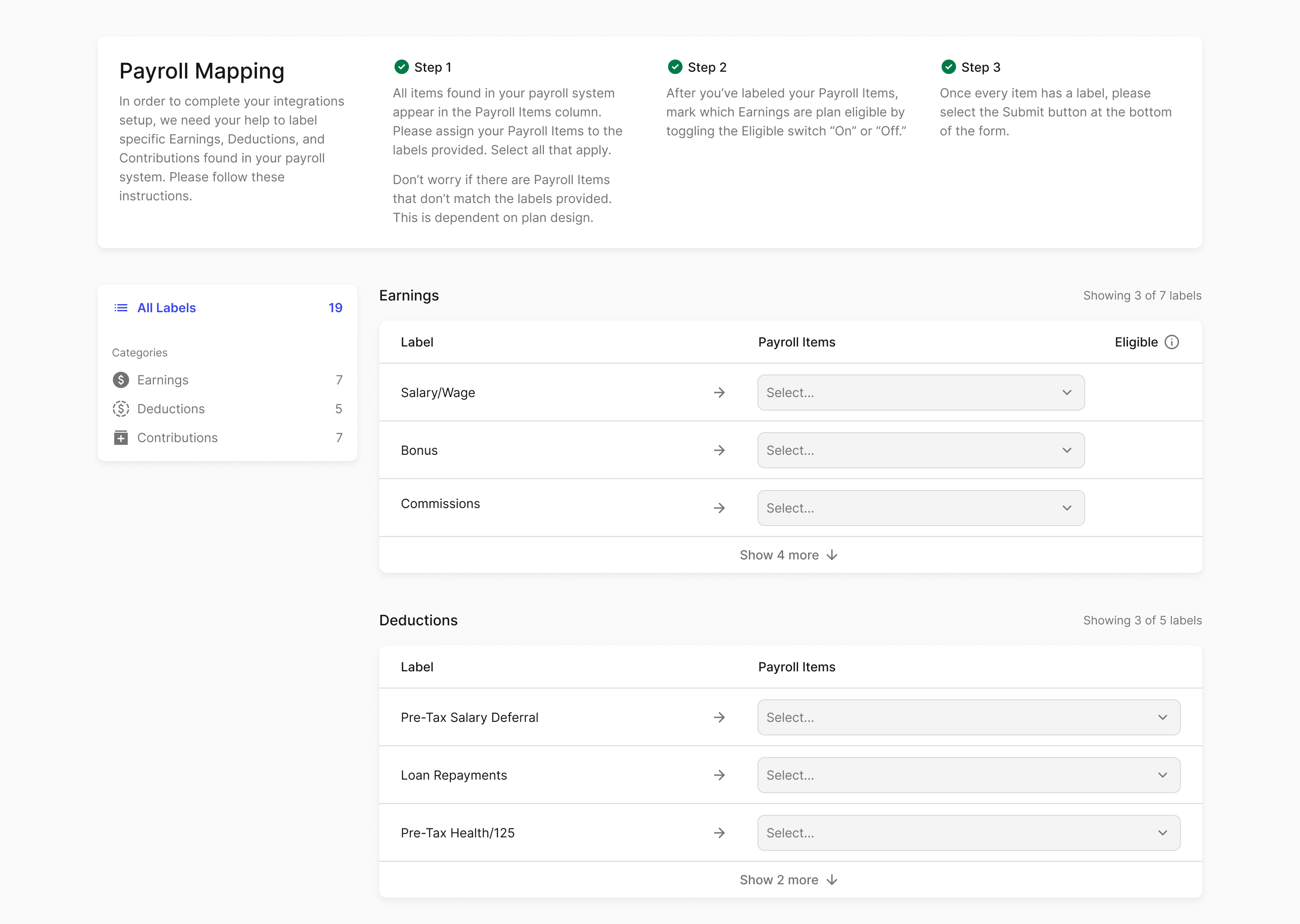Click the down arrow beside Show 2 more

[832, 880]
